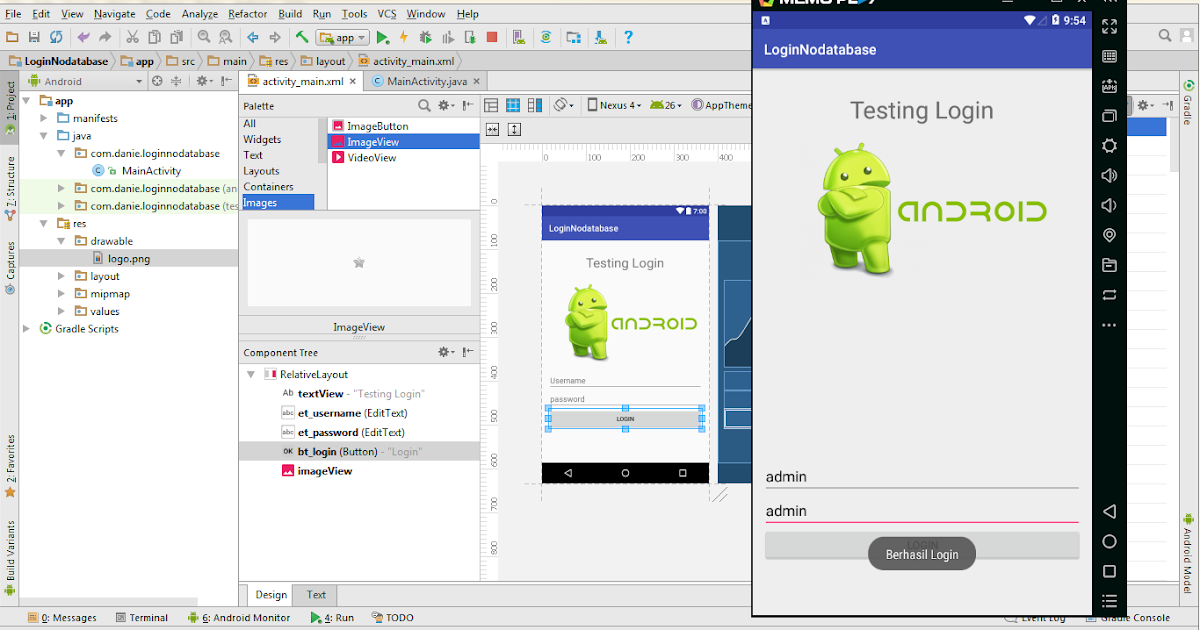
Task: Click the MEmu Android recents square button
Action: [1109, 571]
